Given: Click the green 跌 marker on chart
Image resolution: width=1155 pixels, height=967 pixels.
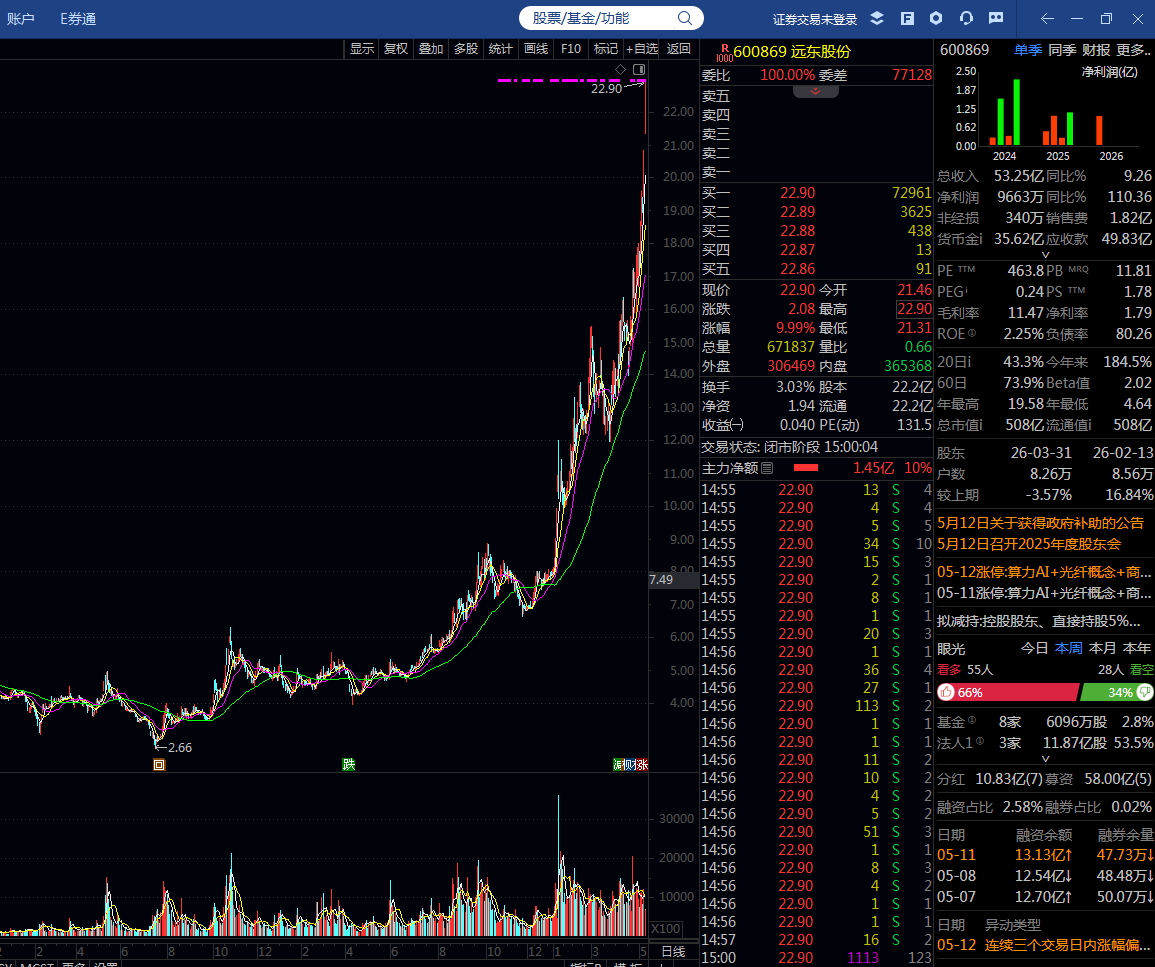Looking at the screenshot, I should click(x=349, y=764).
